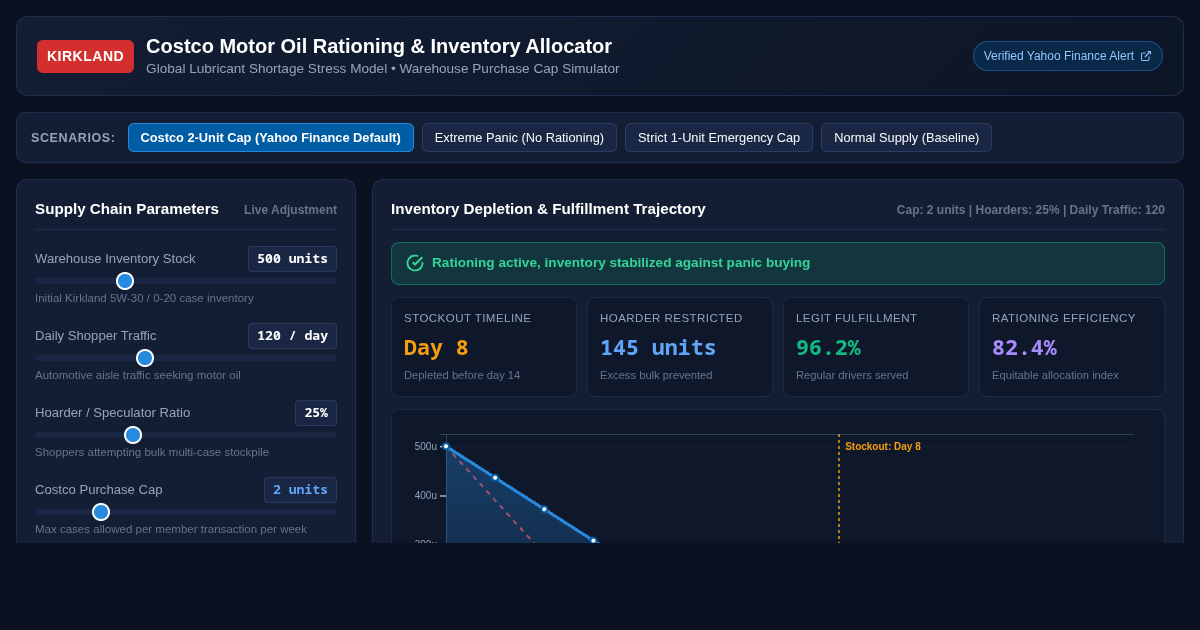Click the SCENARIOS: label
The height and width of the screenshot is (630, 1200).
click(x=73, y=138)
